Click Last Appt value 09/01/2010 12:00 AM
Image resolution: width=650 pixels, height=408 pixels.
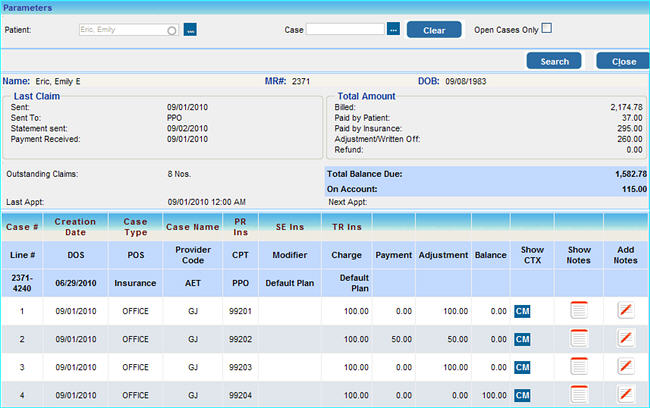click(x=206, y=202)
